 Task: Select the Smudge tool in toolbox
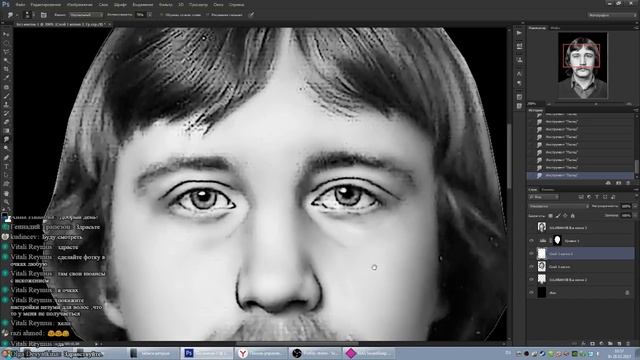pos(6,140)
